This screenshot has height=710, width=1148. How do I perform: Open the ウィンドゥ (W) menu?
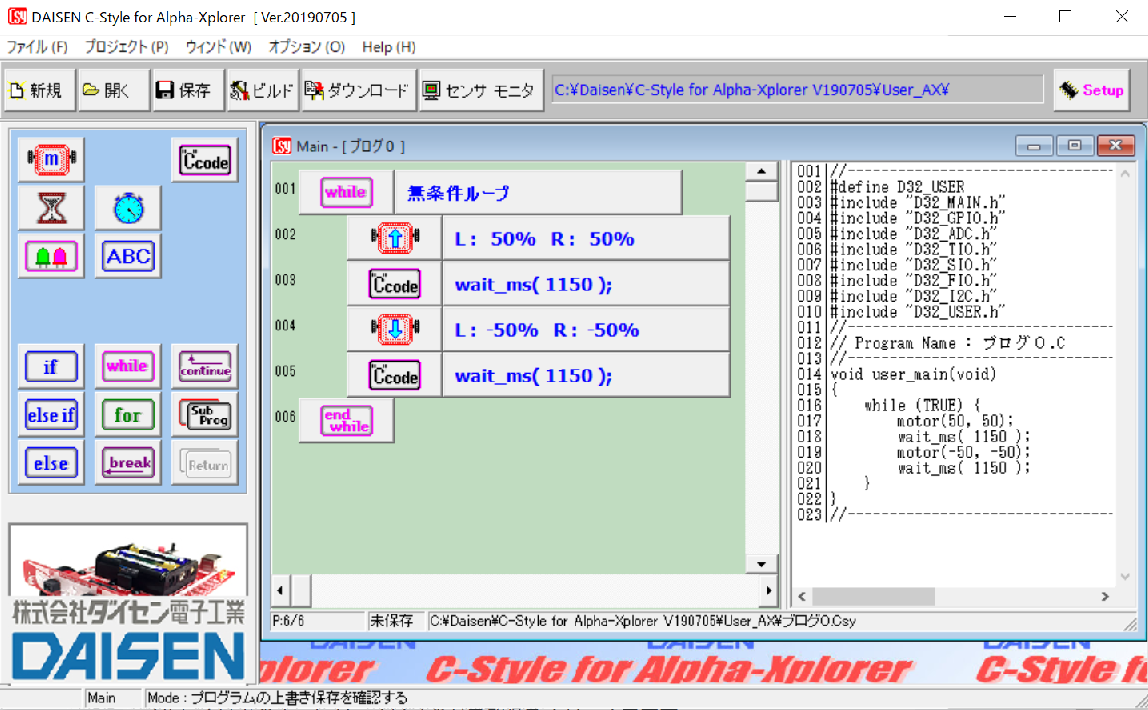218,47
